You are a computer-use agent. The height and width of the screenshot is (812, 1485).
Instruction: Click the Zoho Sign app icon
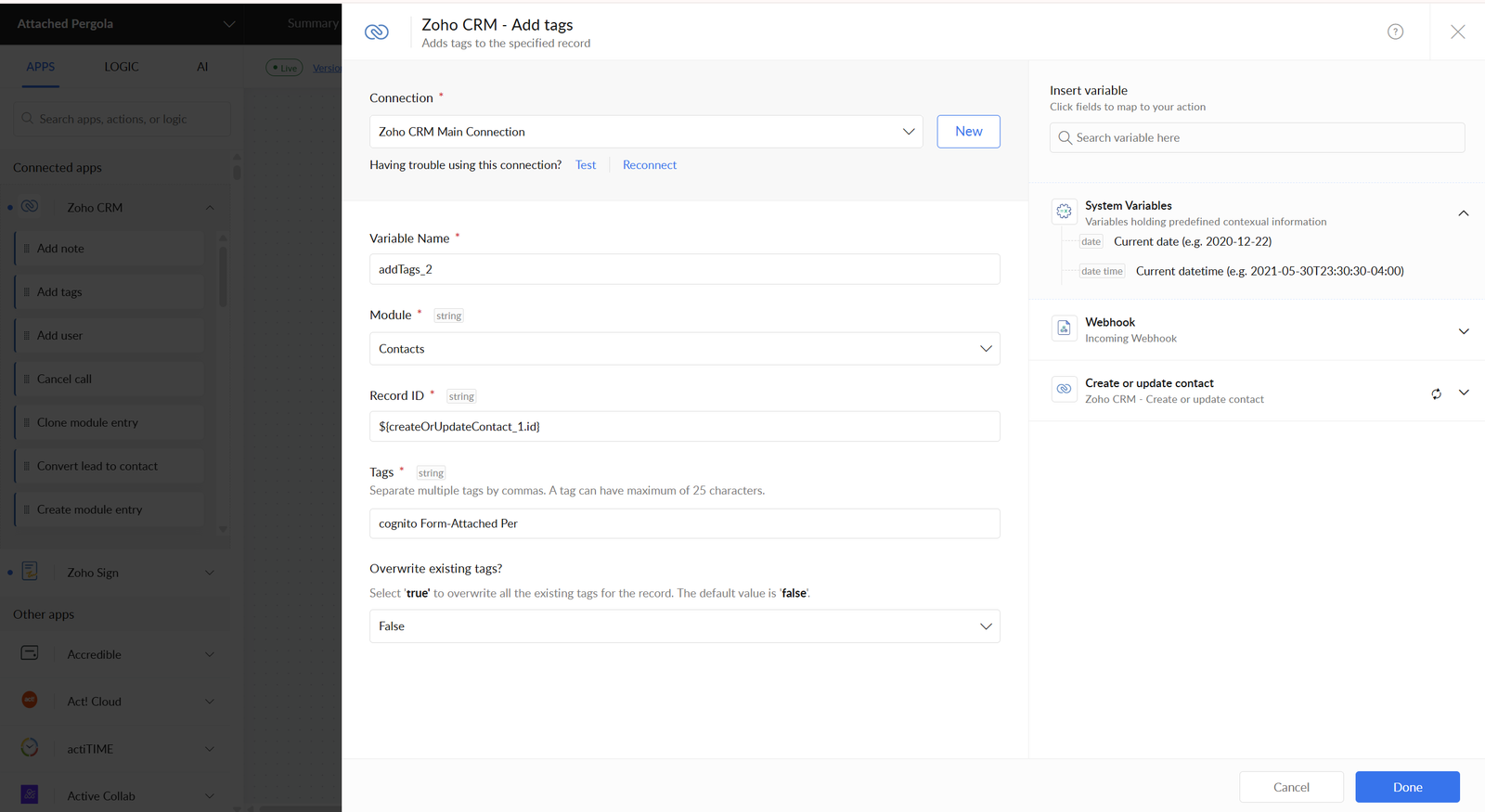pos(30,571)
